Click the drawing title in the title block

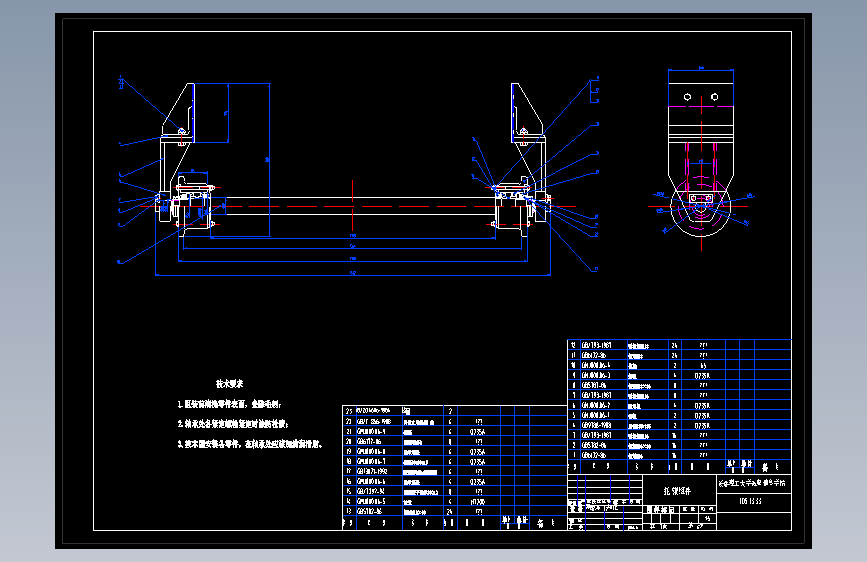point(677,491)
